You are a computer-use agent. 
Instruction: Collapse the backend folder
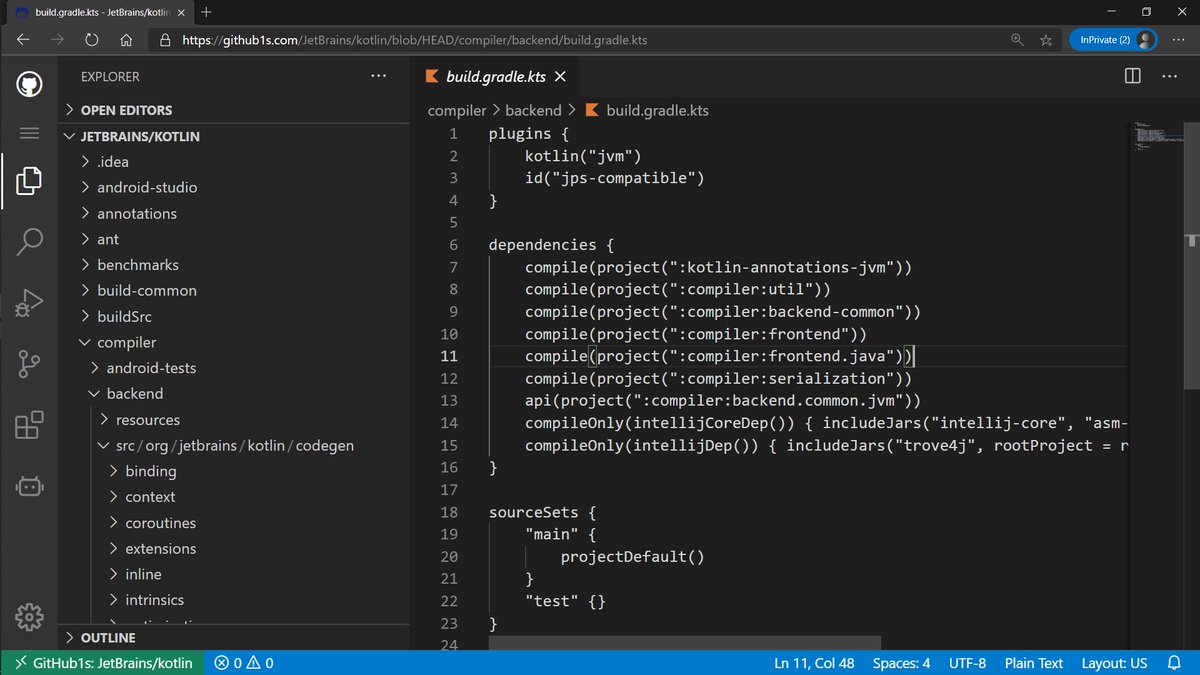235,394
